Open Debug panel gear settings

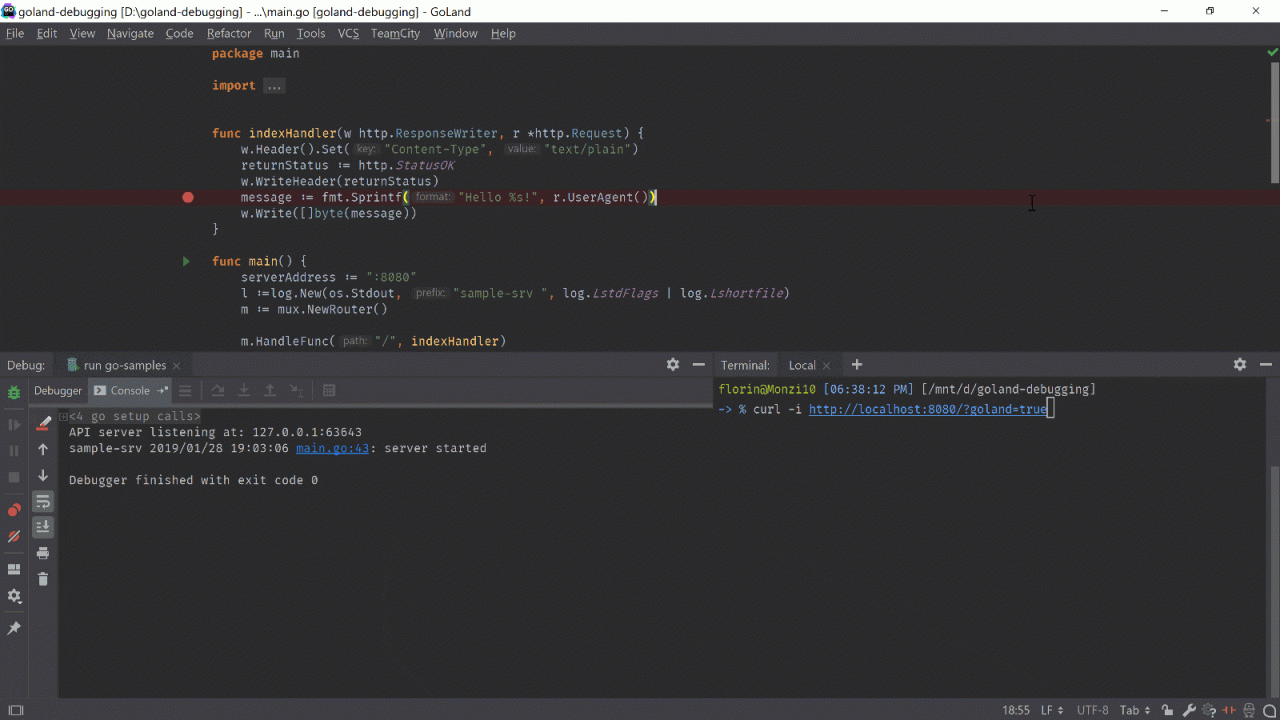[x=673, y=365]
